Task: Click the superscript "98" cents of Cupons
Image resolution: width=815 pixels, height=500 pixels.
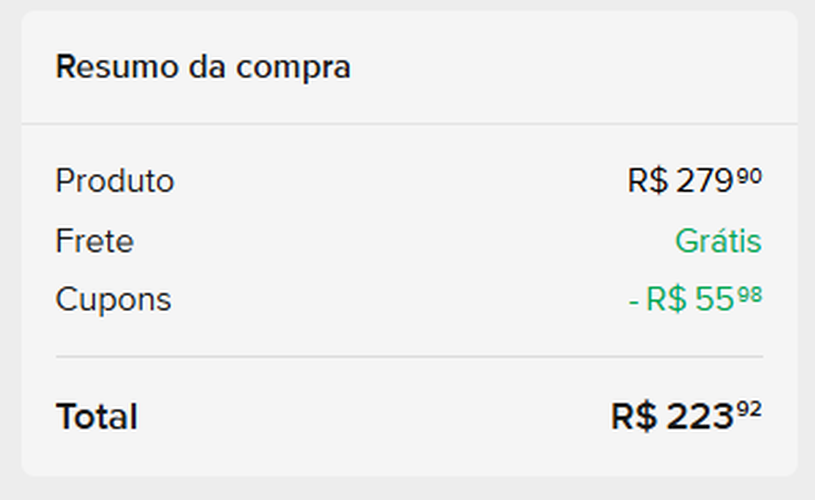Action: point(750,294)
